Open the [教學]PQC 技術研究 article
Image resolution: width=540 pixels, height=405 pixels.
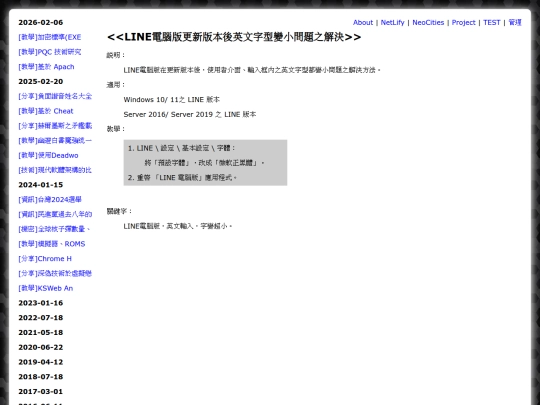click(50, 52)
